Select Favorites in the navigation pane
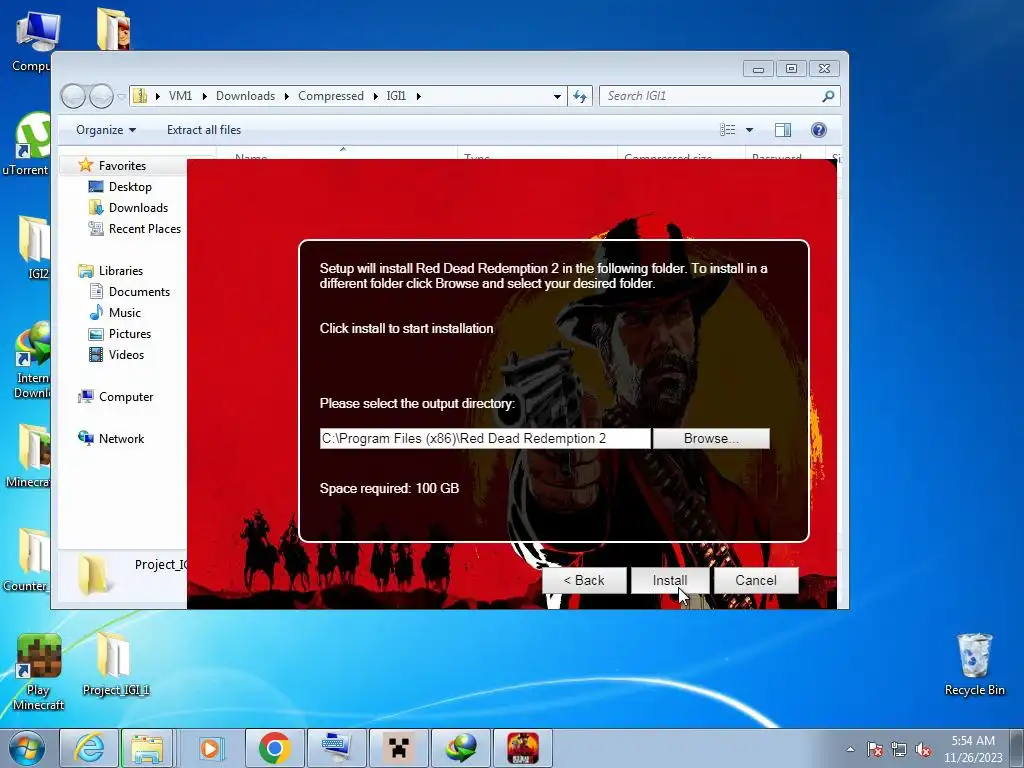This screenshot has height=768, width=1024. 122,166
